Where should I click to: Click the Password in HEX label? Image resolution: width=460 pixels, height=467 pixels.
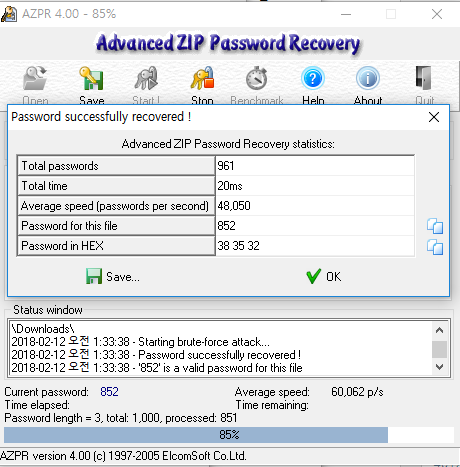pos(116,246)
